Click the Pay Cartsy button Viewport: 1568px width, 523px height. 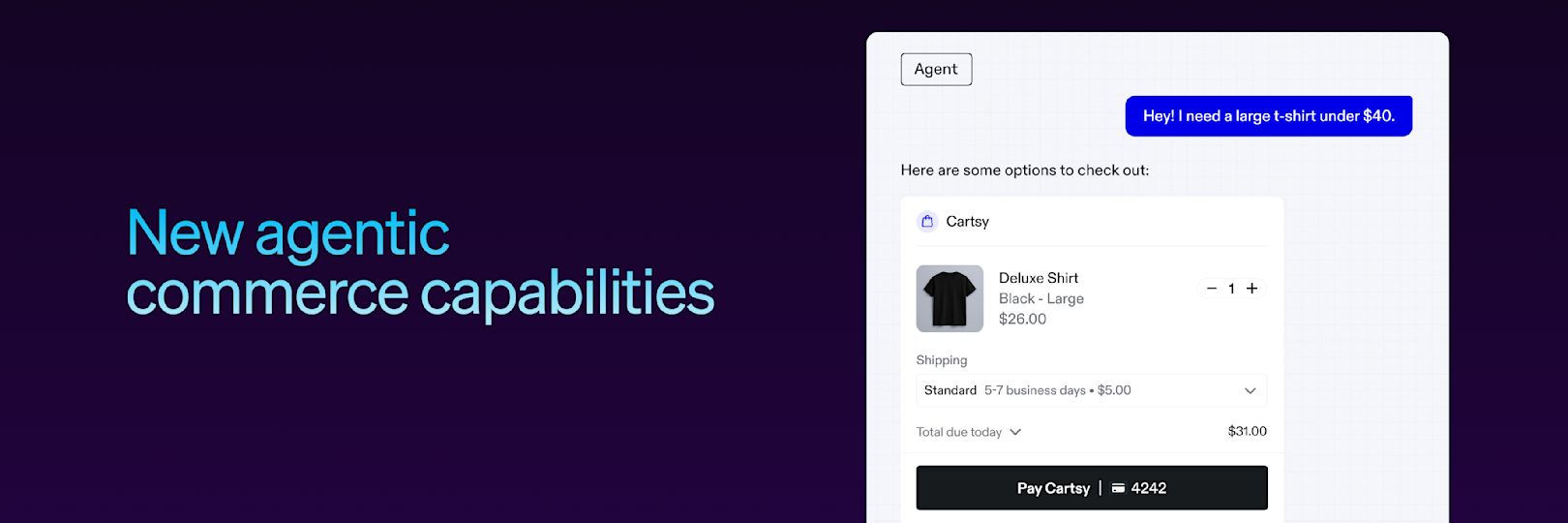pyautogui.click(x=1091, y=488)
